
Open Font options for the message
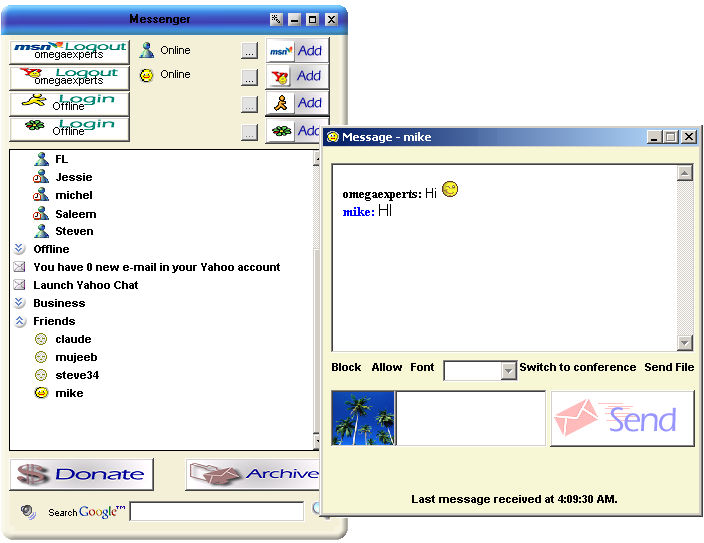[x=422, y=367]
